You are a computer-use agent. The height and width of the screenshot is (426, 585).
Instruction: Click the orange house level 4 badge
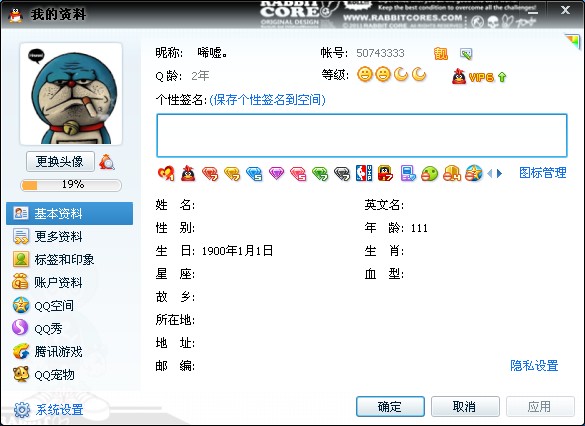pos(452,173)
